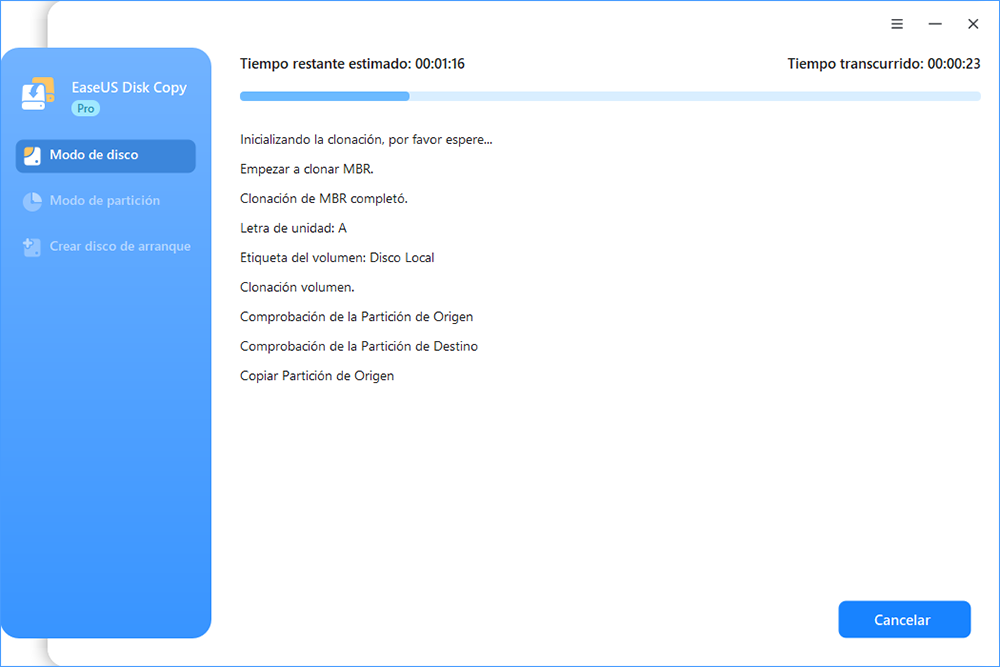
Task: Click the Tiempo transcurrido text
Action: (883, 64)
